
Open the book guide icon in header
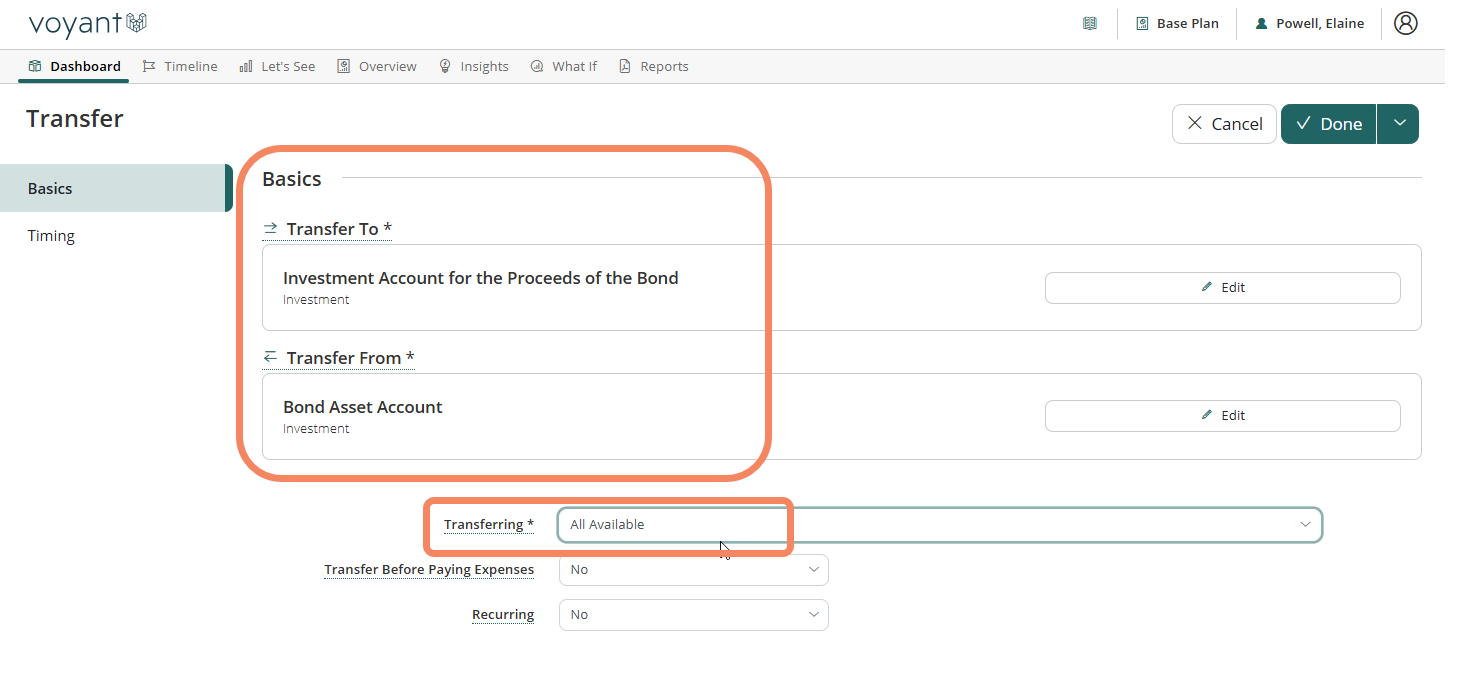1090,23
